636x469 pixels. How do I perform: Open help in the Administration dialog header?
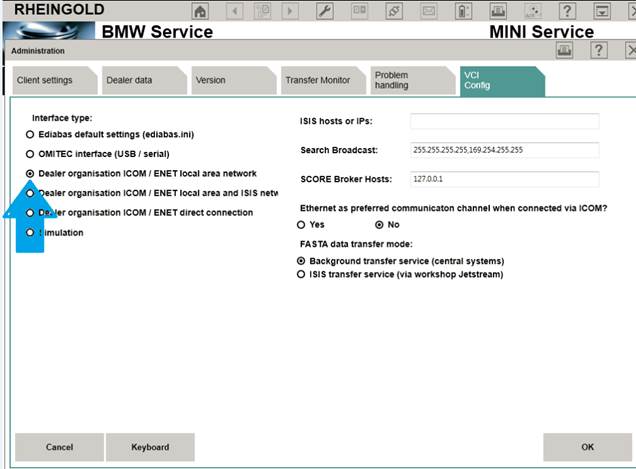[599, 51]
